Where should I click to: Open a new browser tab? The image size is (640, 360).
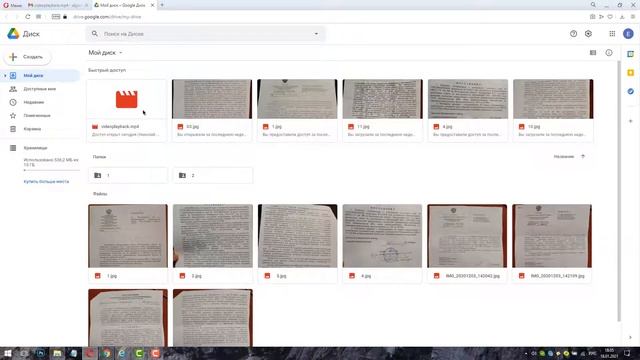point(162,5)
